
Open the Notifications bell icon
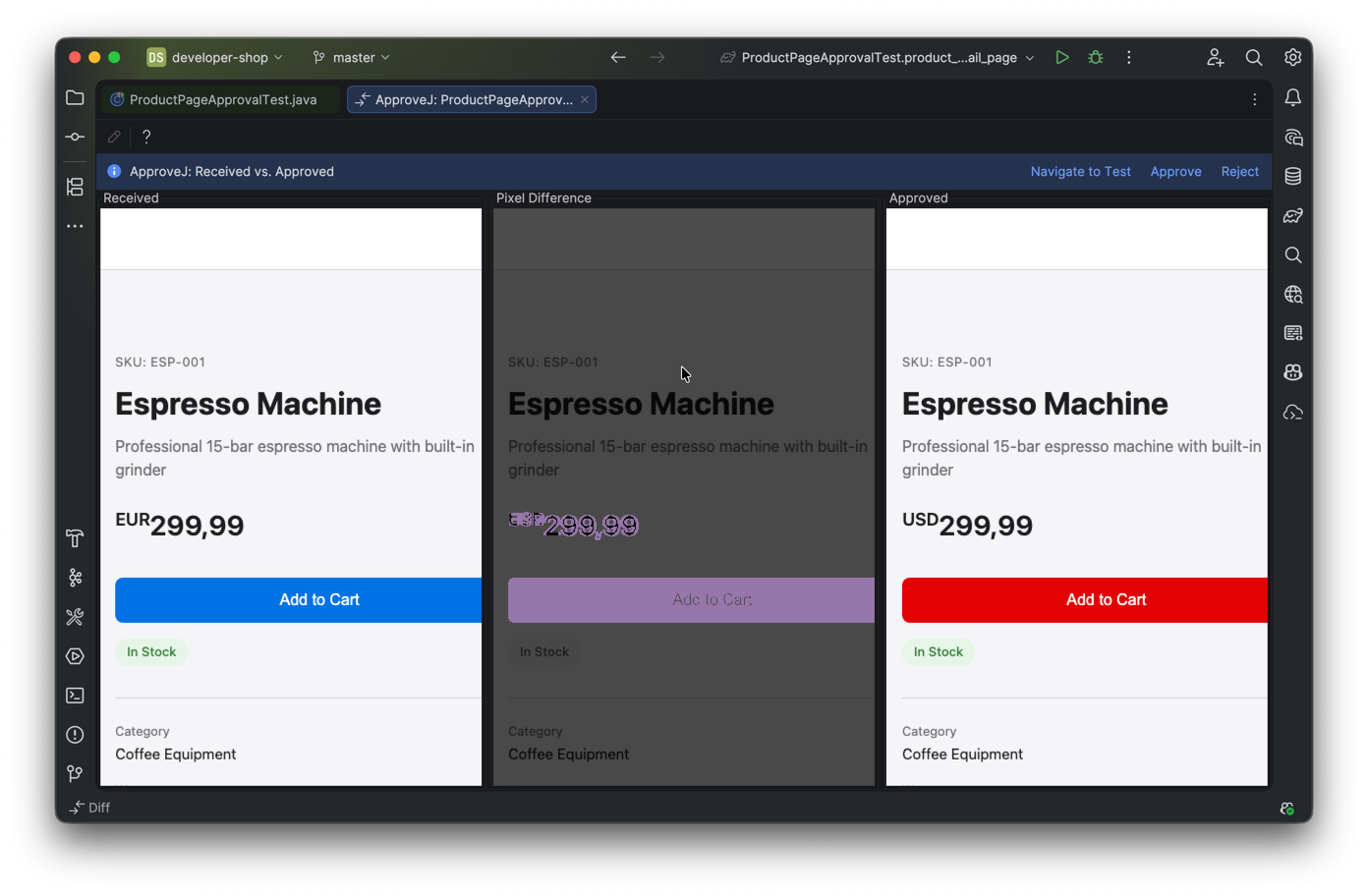point(1293,97)
